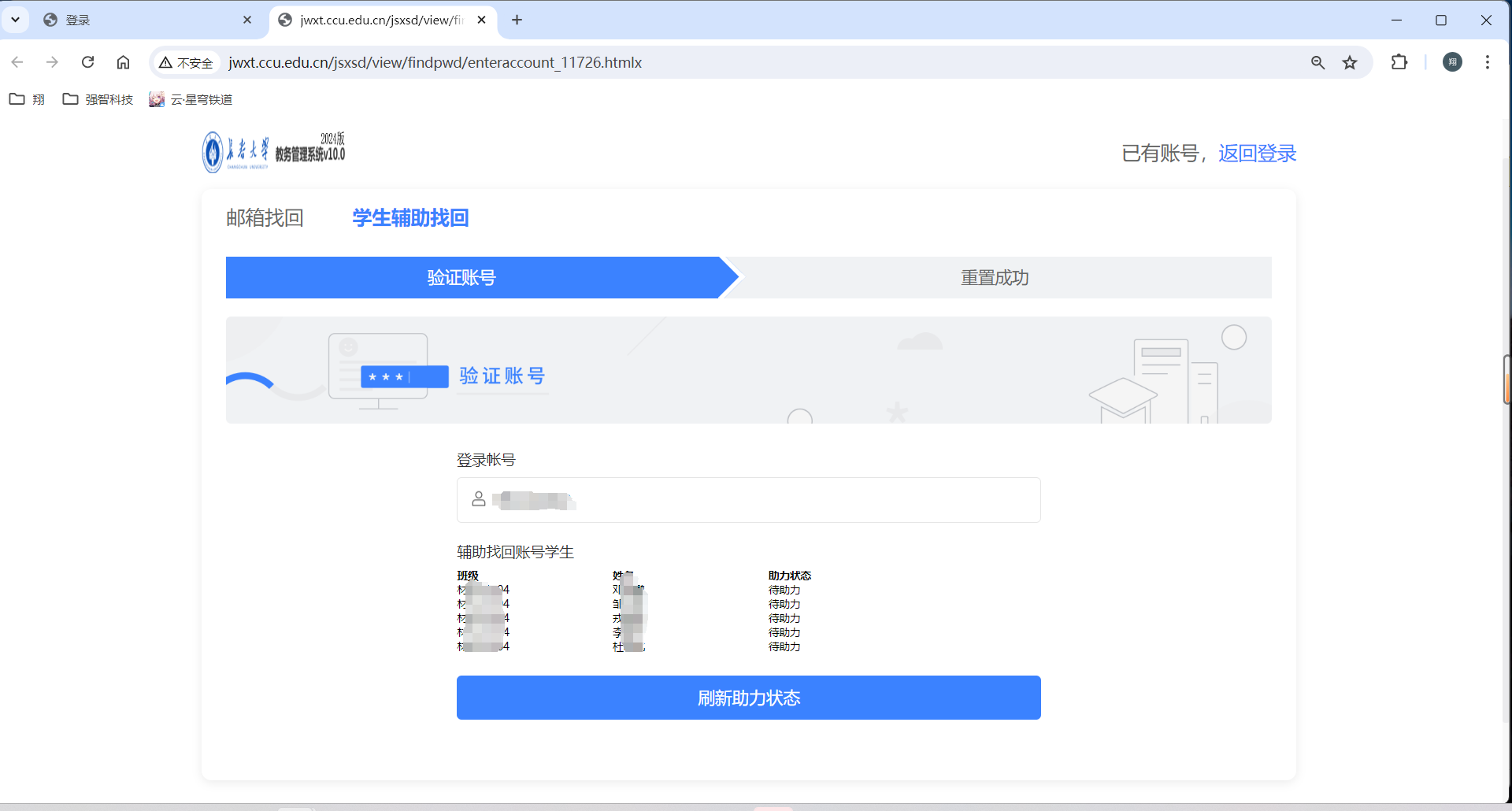1512x811 pixels.
Task: Open the Chrome three-dot menu
Action: [1487, 62]
